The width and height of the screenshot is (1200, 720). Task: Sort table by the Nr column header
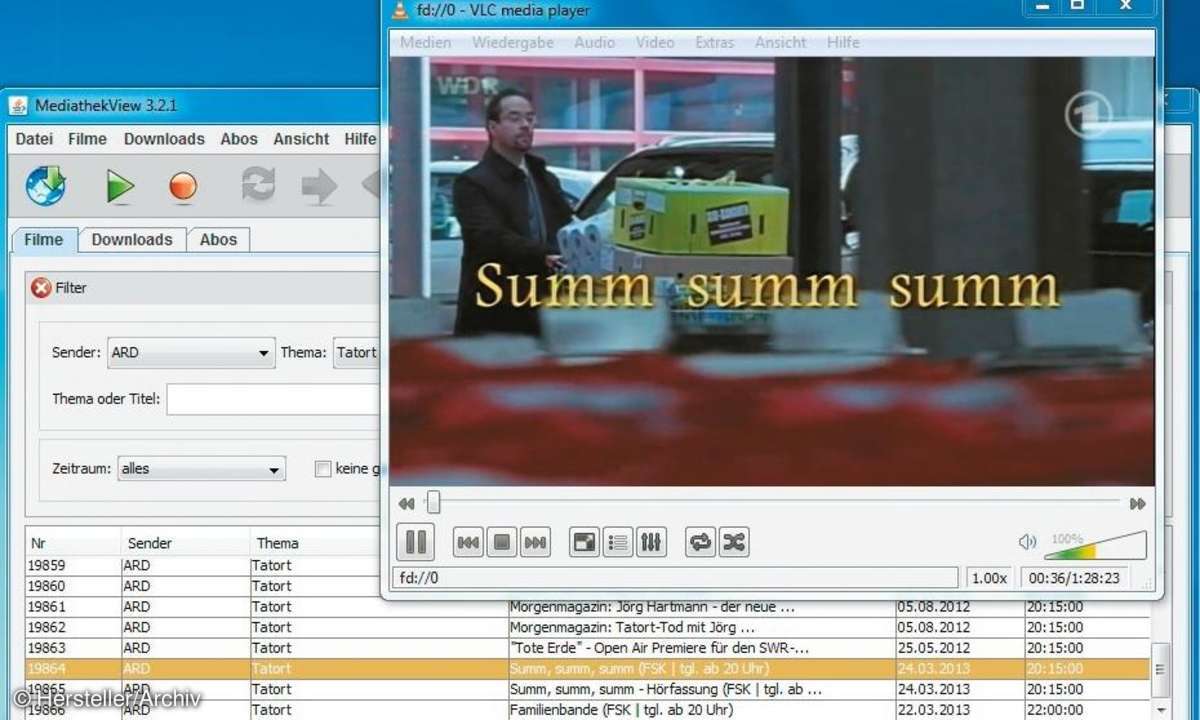(73, 543)
